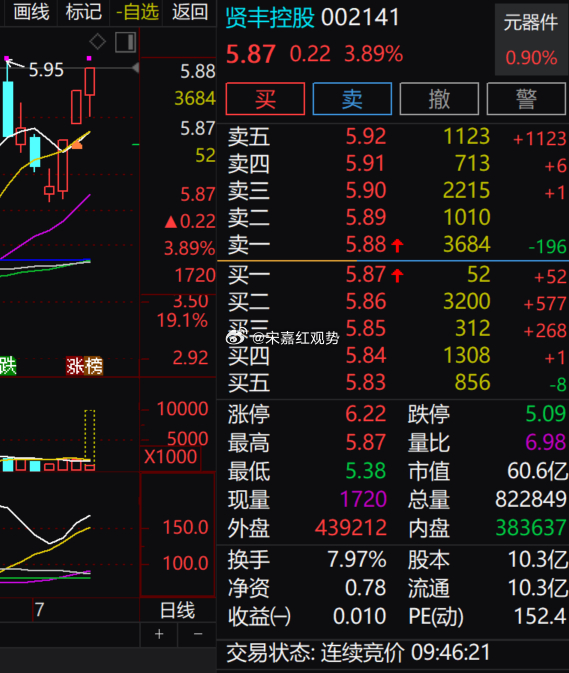
Task: Select the 日线 daily period label
Action: pos(177,610)
